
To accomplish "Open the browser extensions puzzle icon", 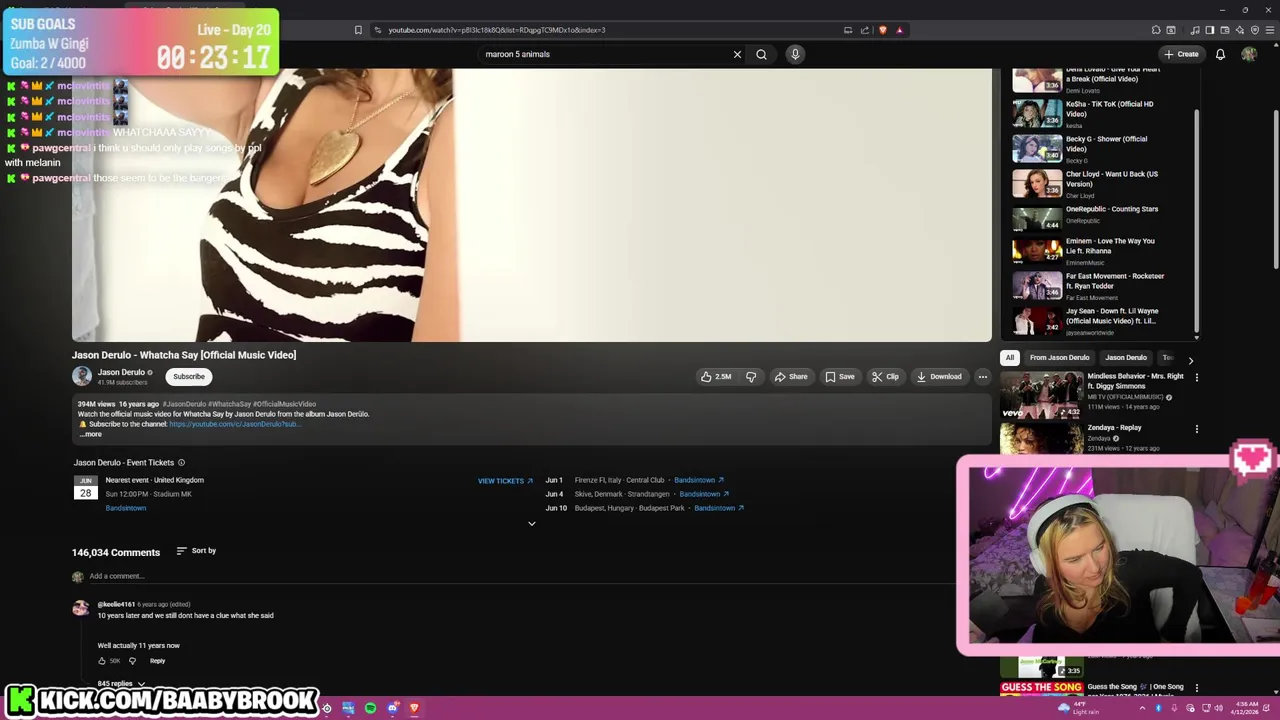I will pyautogui.click(x=1156, y=30).
